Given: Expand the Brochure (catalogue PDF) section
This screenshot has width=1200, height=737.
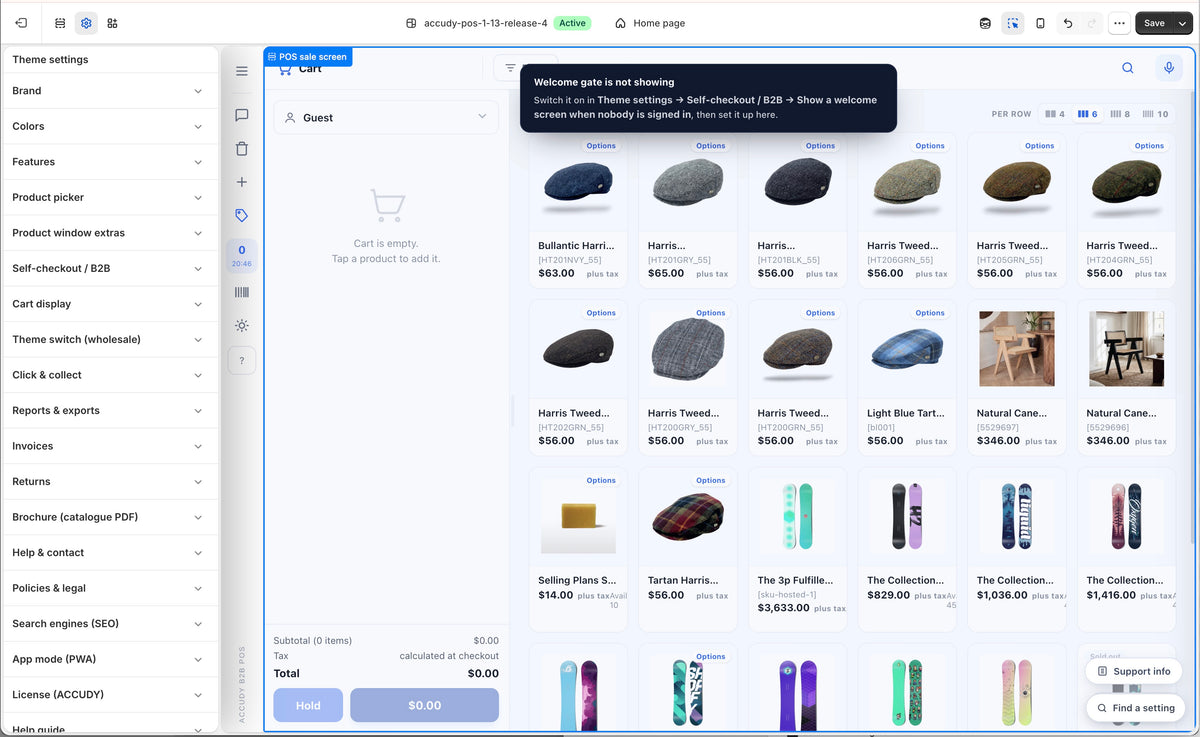Looking at the screenshot, I should click(108, 517).
